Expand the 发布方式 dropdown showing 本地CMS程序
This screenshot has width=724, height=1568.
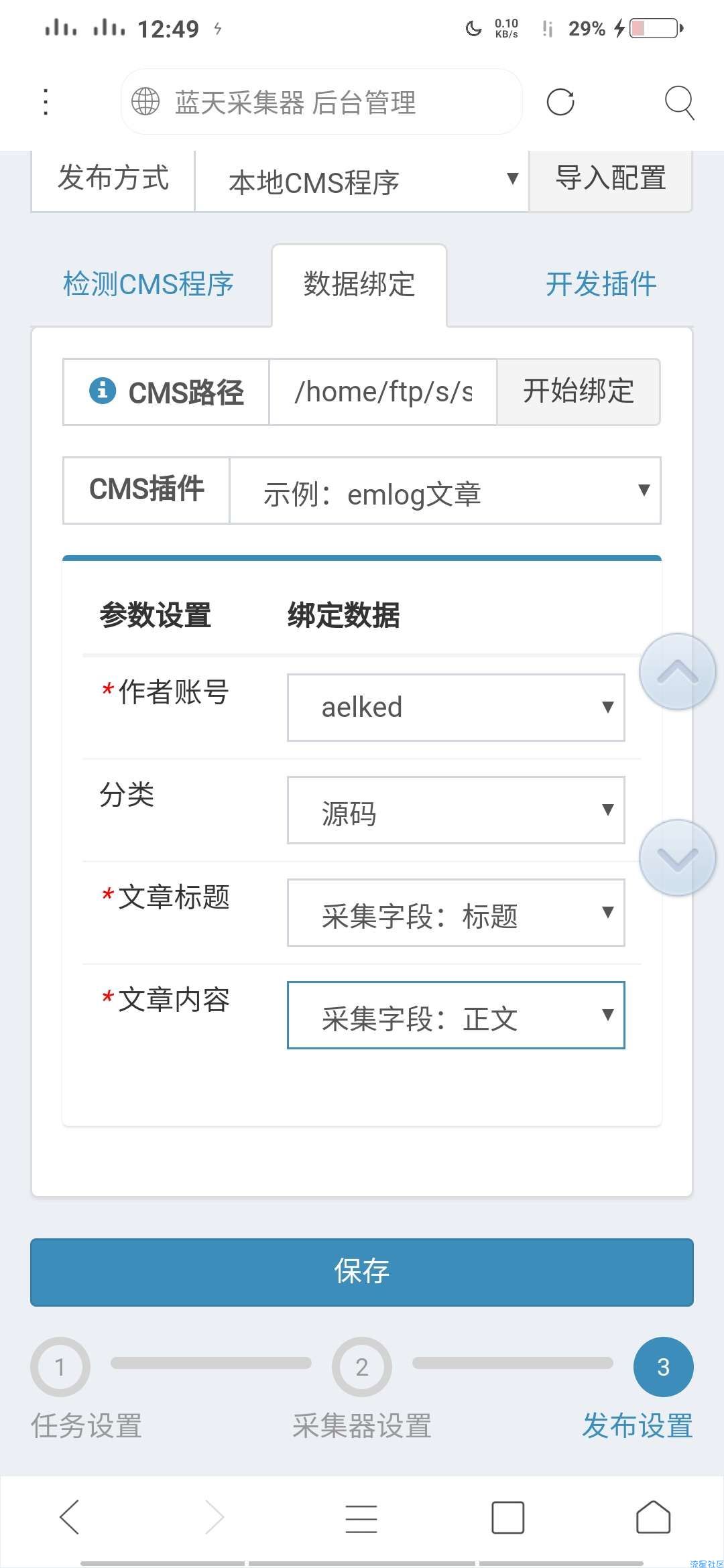coord(362,181)
